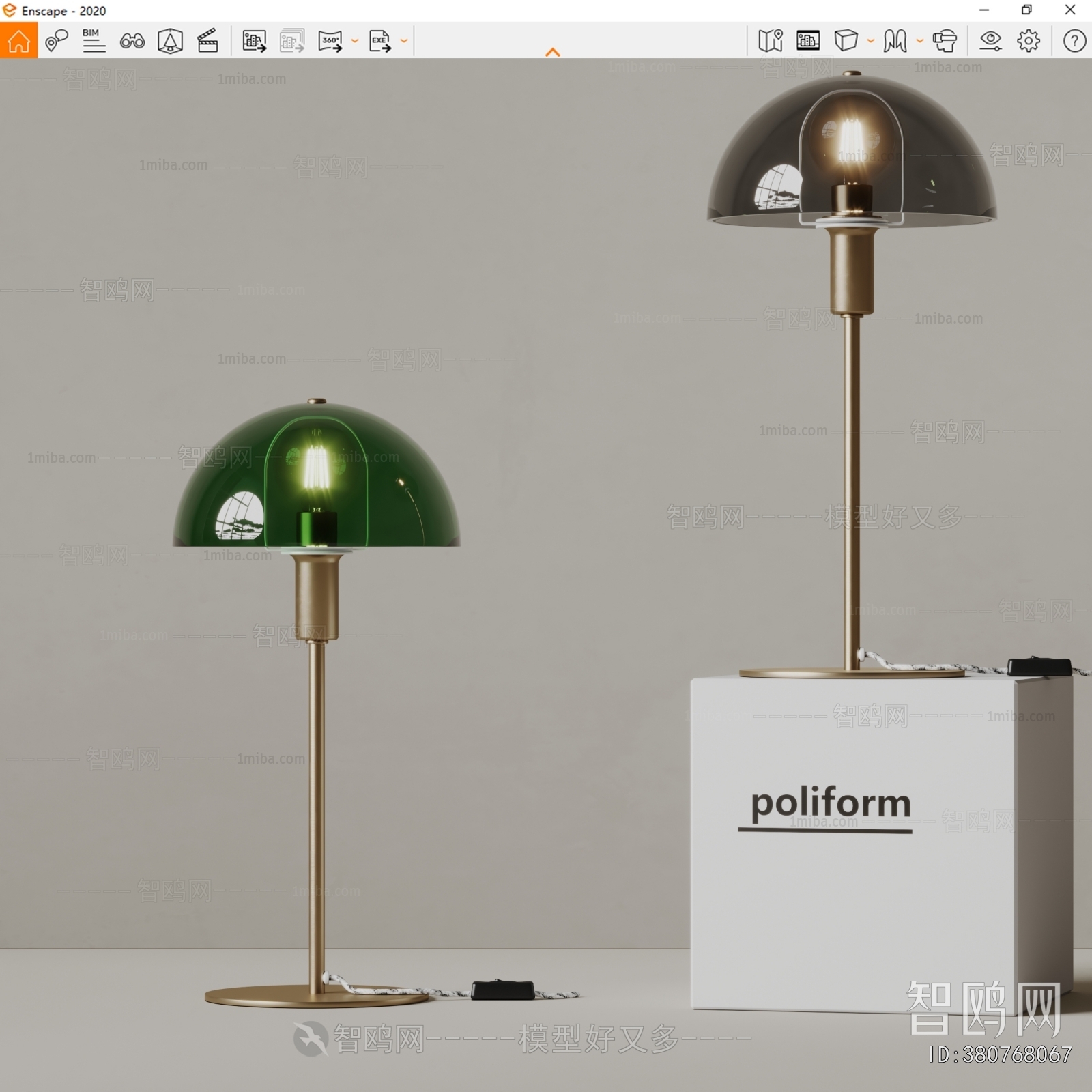Open the Help question mark icon
1092x1092 pixels.
[1074, 41]
